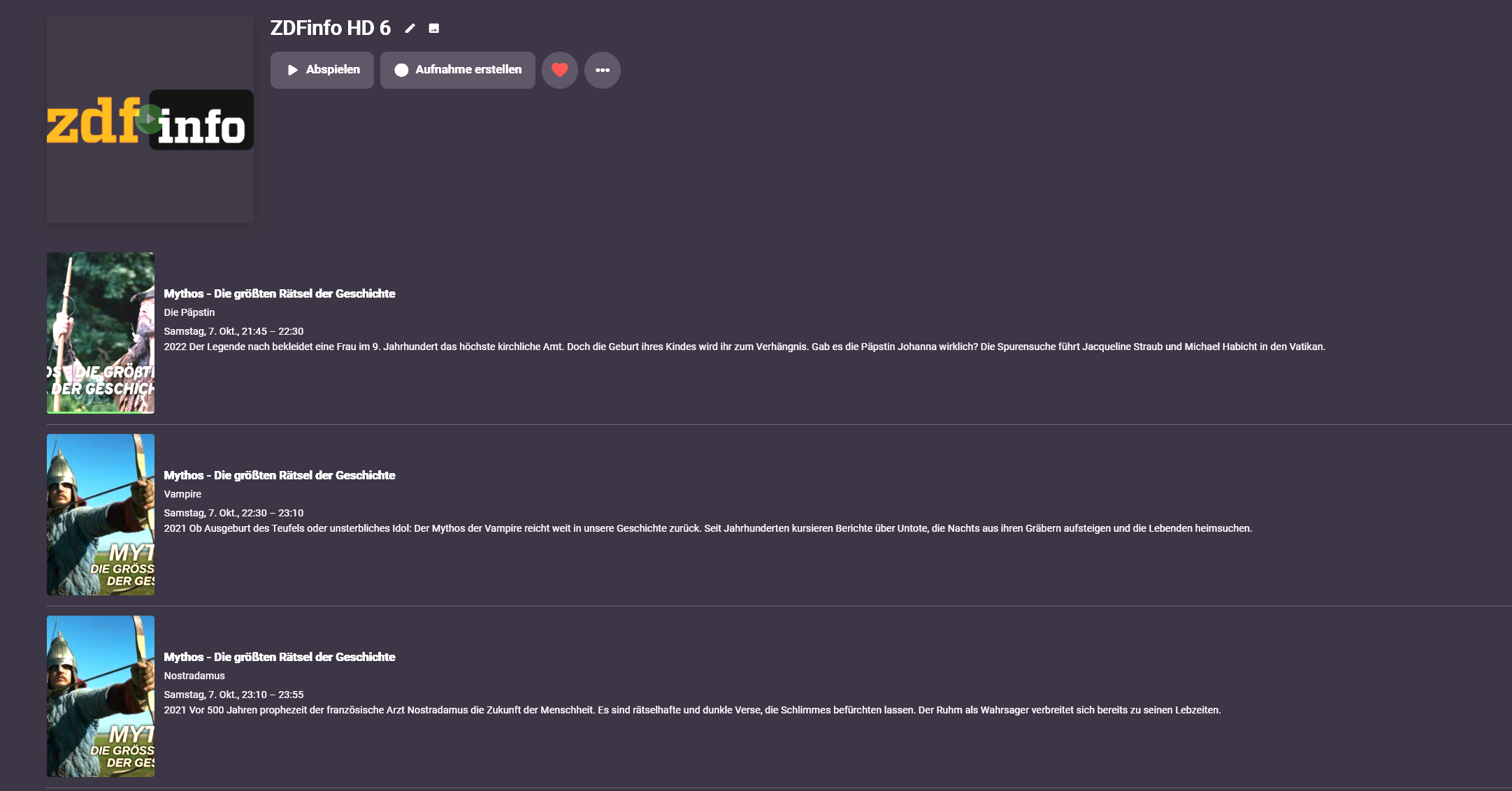This screenshot has height=791, width=1512.
Task: Select the Mythos program title above Die Päpstin
Action: [280, 293]
